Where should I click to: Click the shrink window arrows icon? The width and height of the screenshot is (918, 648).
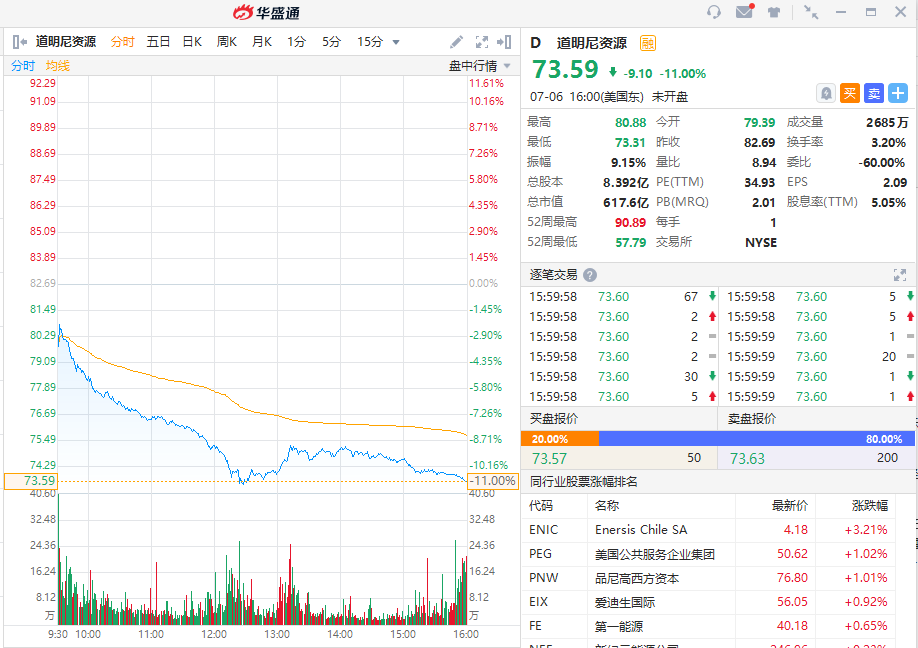[811, 12]
